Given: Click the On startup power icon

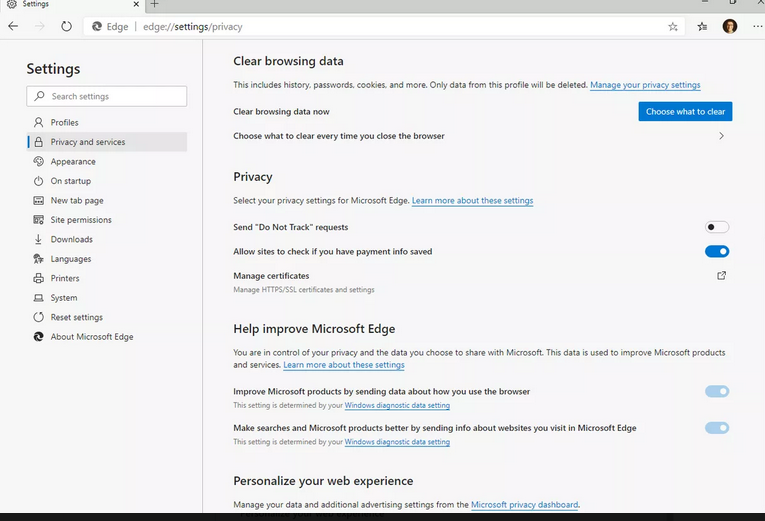Looking at the screenshot, I should [x=39, y=181].
